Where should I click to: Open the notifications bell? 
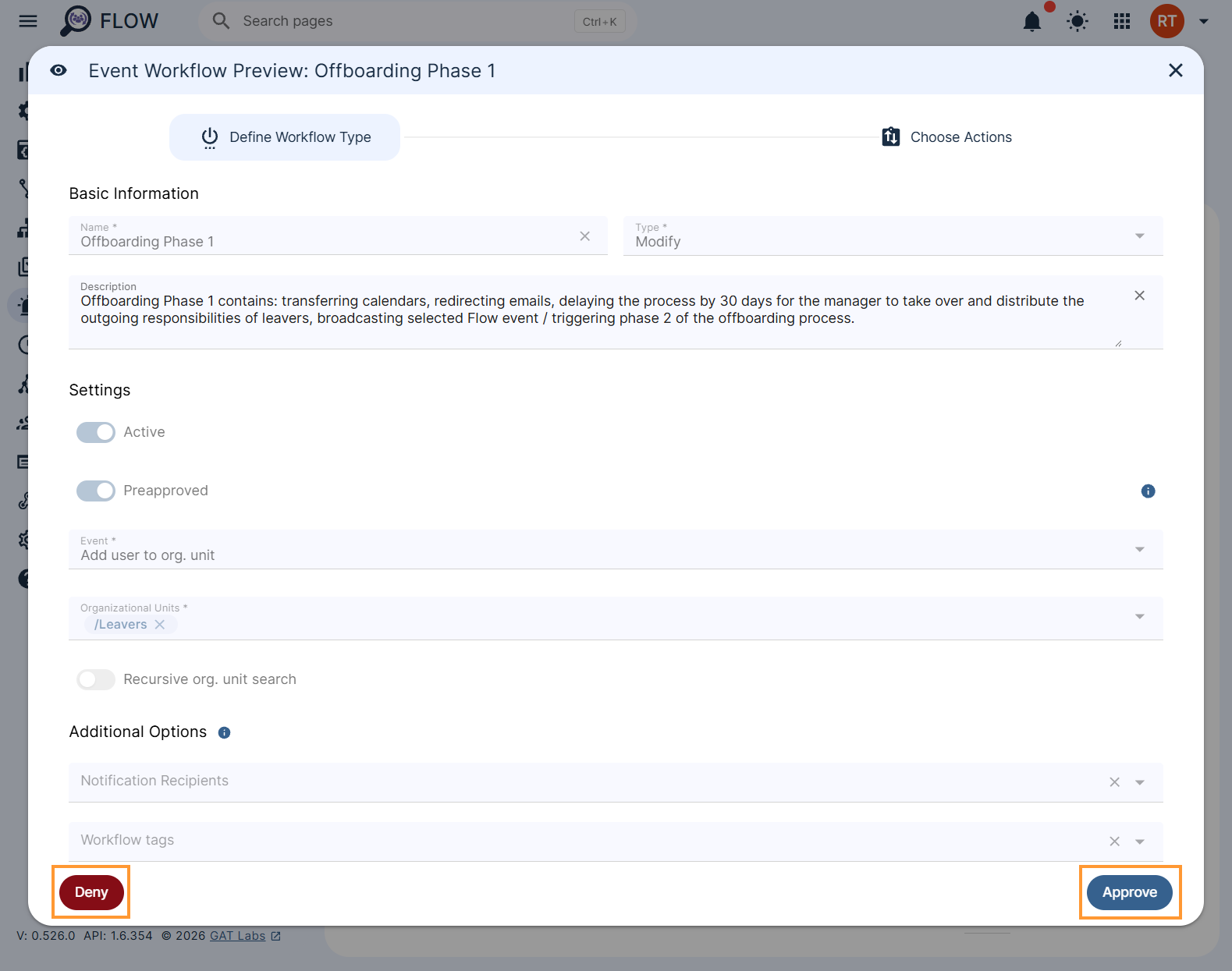(1032, 21)
